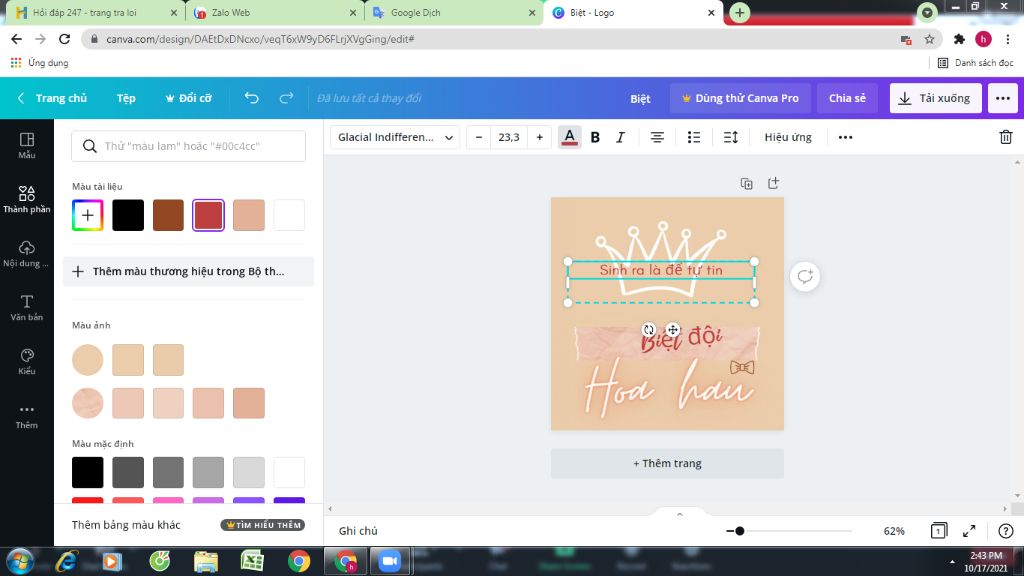This screenshot has width=1024, height=576.
Task: Open the page grid view
Action: [938, 531]
